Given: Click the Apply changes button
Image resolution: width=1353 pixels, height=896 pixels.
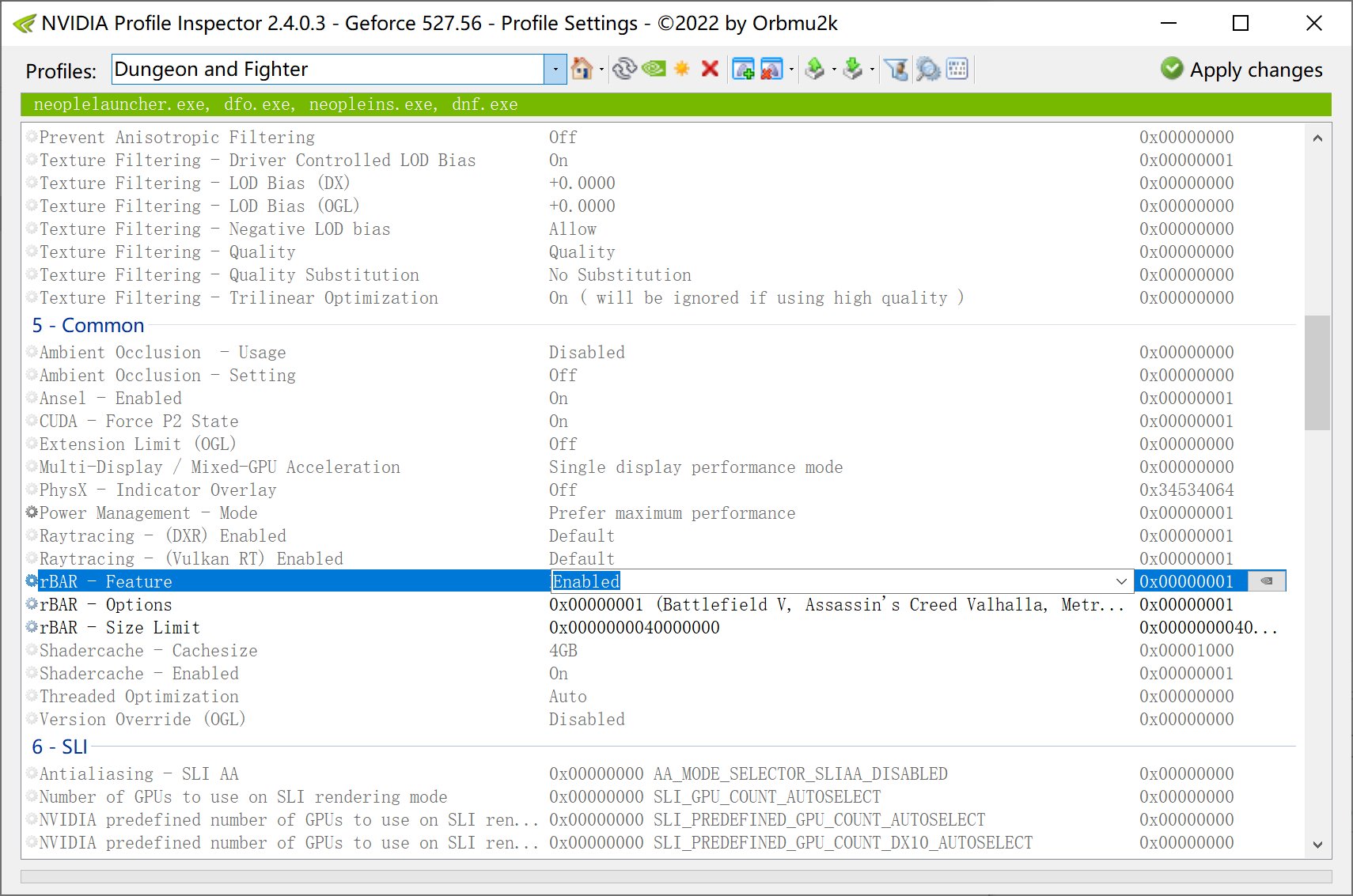Looking at the screenshot, I should point(1242,70).
